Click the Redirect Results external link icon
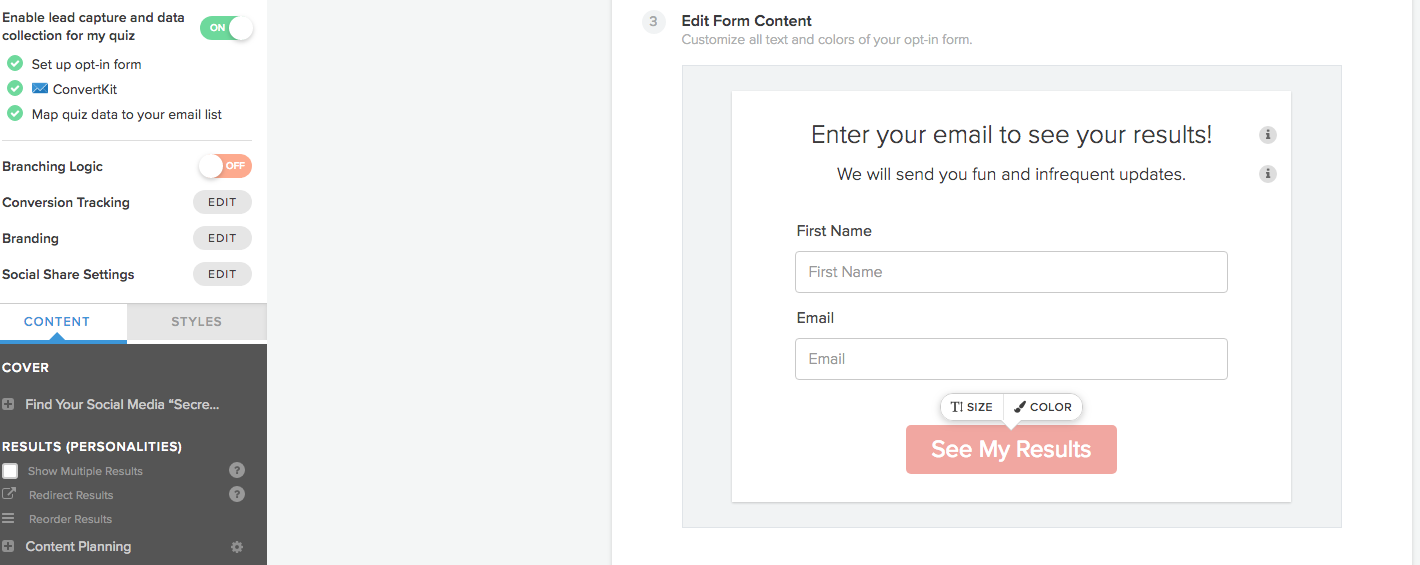 [x=9, y=494]
